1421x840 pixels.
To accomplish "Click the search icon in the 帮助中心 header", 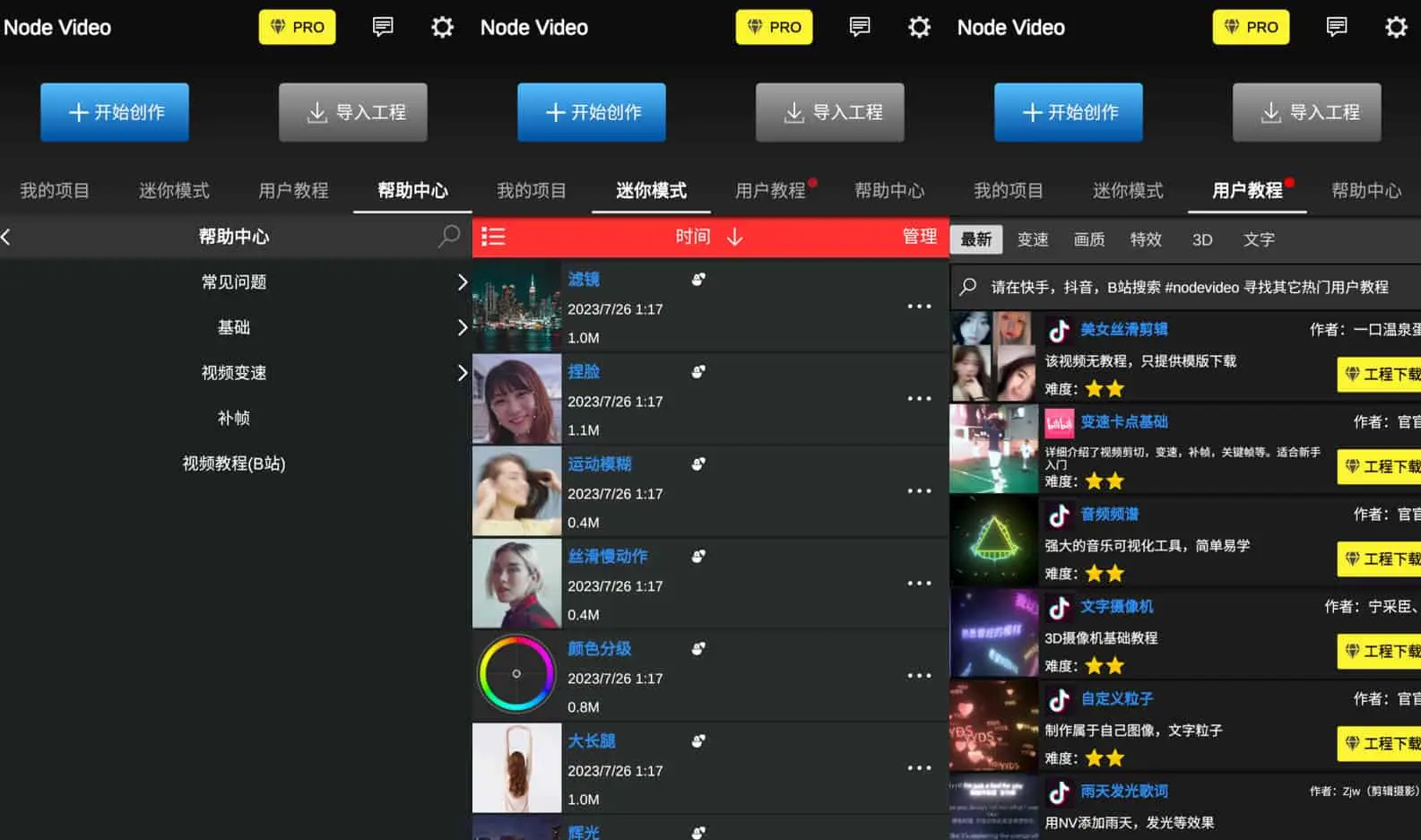I will [x=448, y=237].
